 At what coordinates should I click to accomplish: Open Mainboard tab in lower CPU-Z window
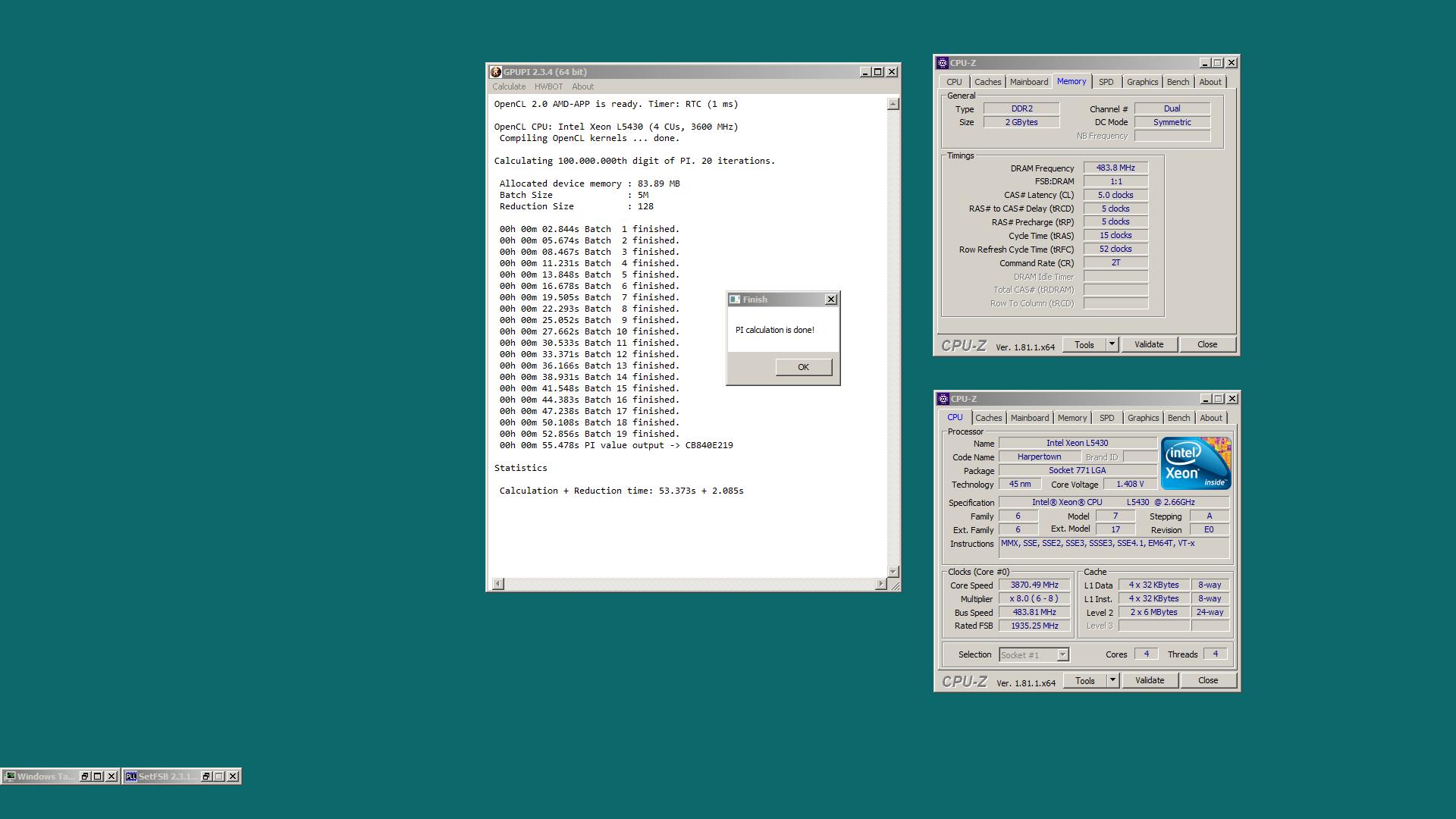click(1030, 418)
